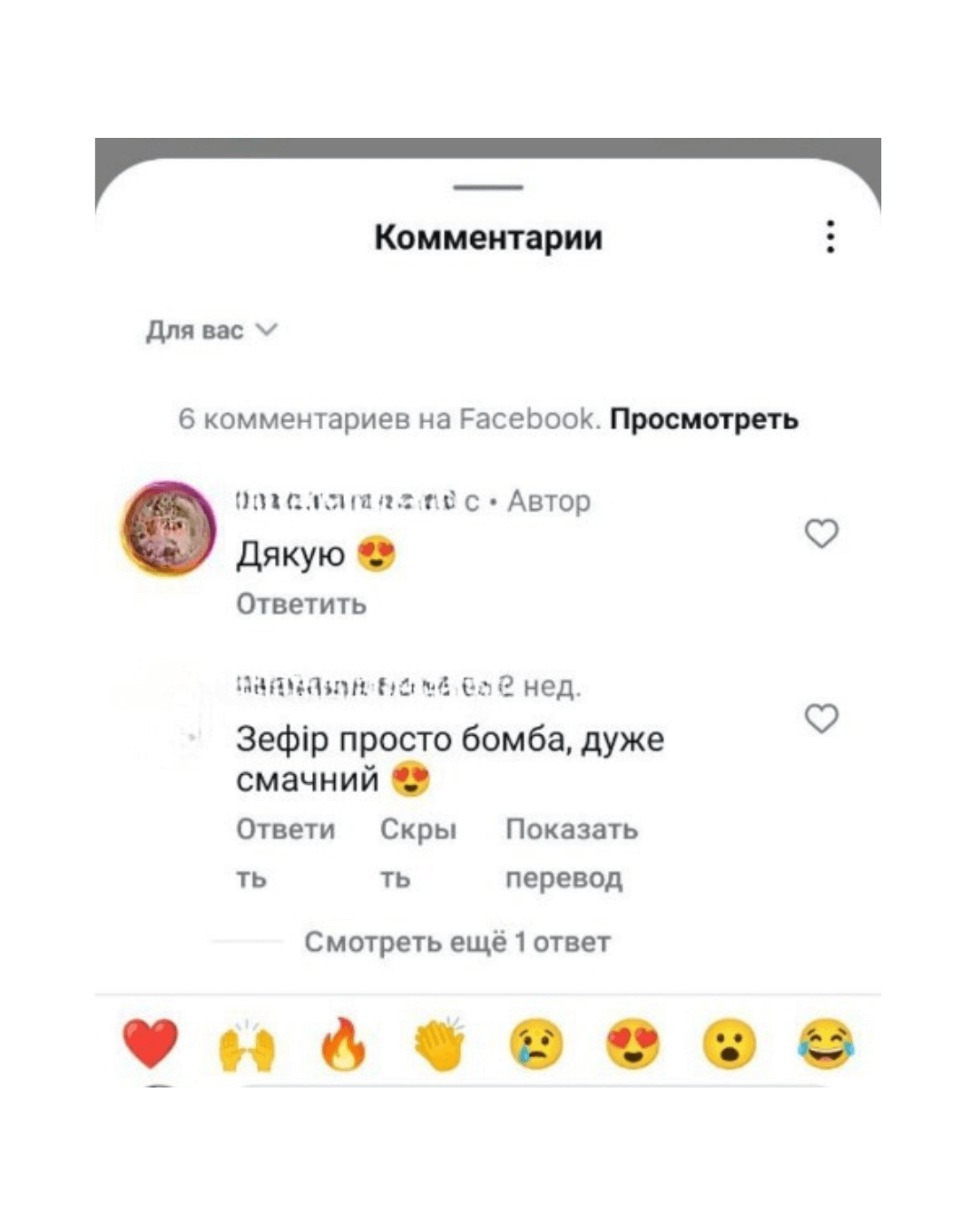Image resolution: width=980 pixels, height=1225 pixels.
Task: Reply to the "Зефір просто бомба" comment
Action: point(286,853)
